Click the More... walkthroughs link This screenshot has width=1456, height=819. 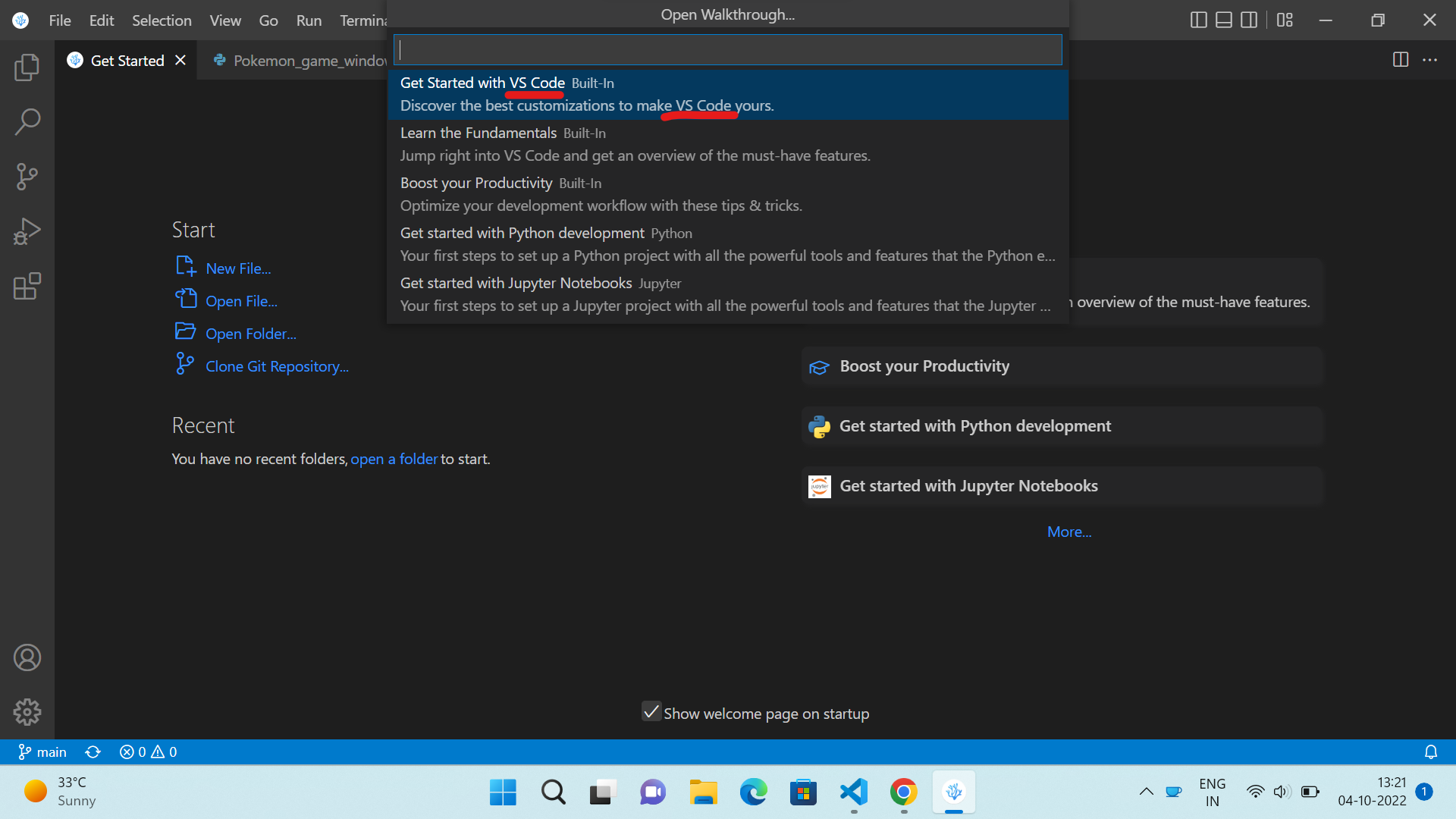(1069, 532)
